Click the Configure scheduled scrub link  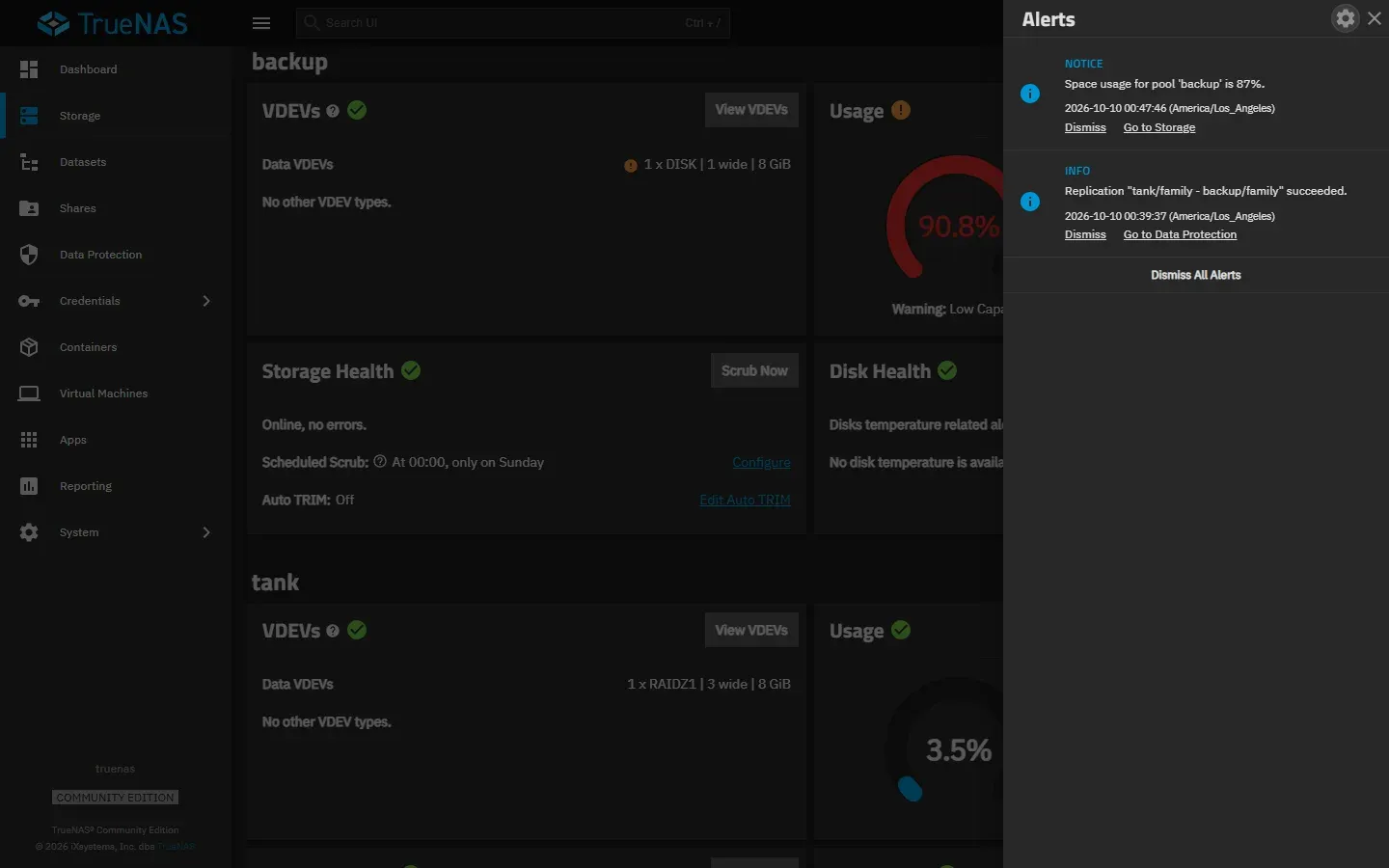(761, 462)
